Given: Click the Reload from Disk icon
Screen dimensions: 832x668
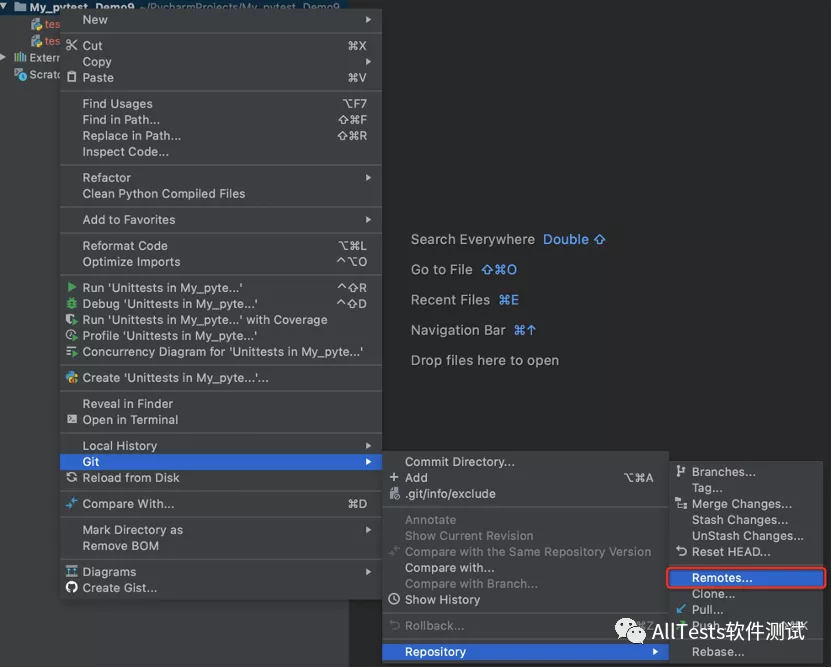Looking at the screenshot, I should point(72,478).
